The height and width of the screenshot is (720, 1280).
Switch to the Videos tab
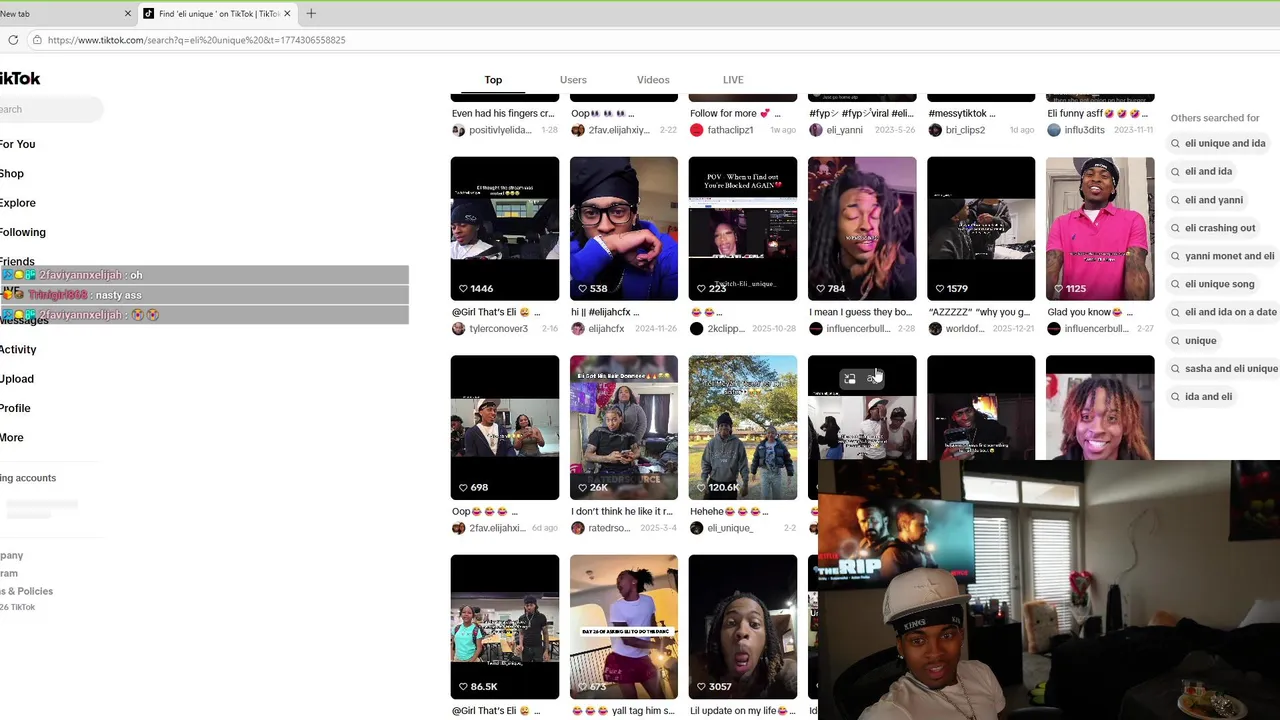point(653,80)
